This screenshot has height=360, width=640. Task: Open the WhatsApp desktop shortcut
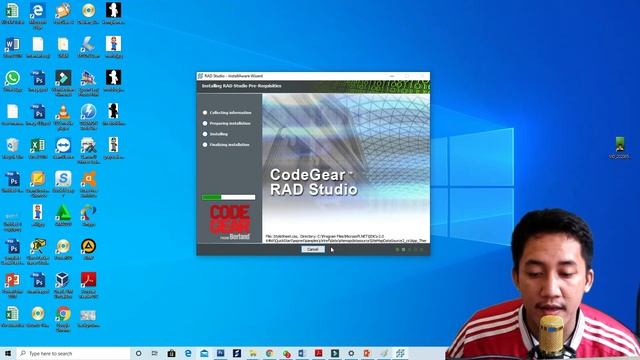[12, 81]
